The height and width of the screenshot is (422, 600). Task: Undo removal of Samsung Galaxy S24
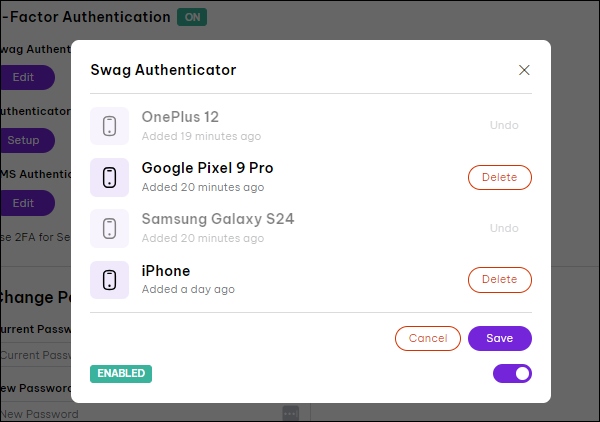504,229
